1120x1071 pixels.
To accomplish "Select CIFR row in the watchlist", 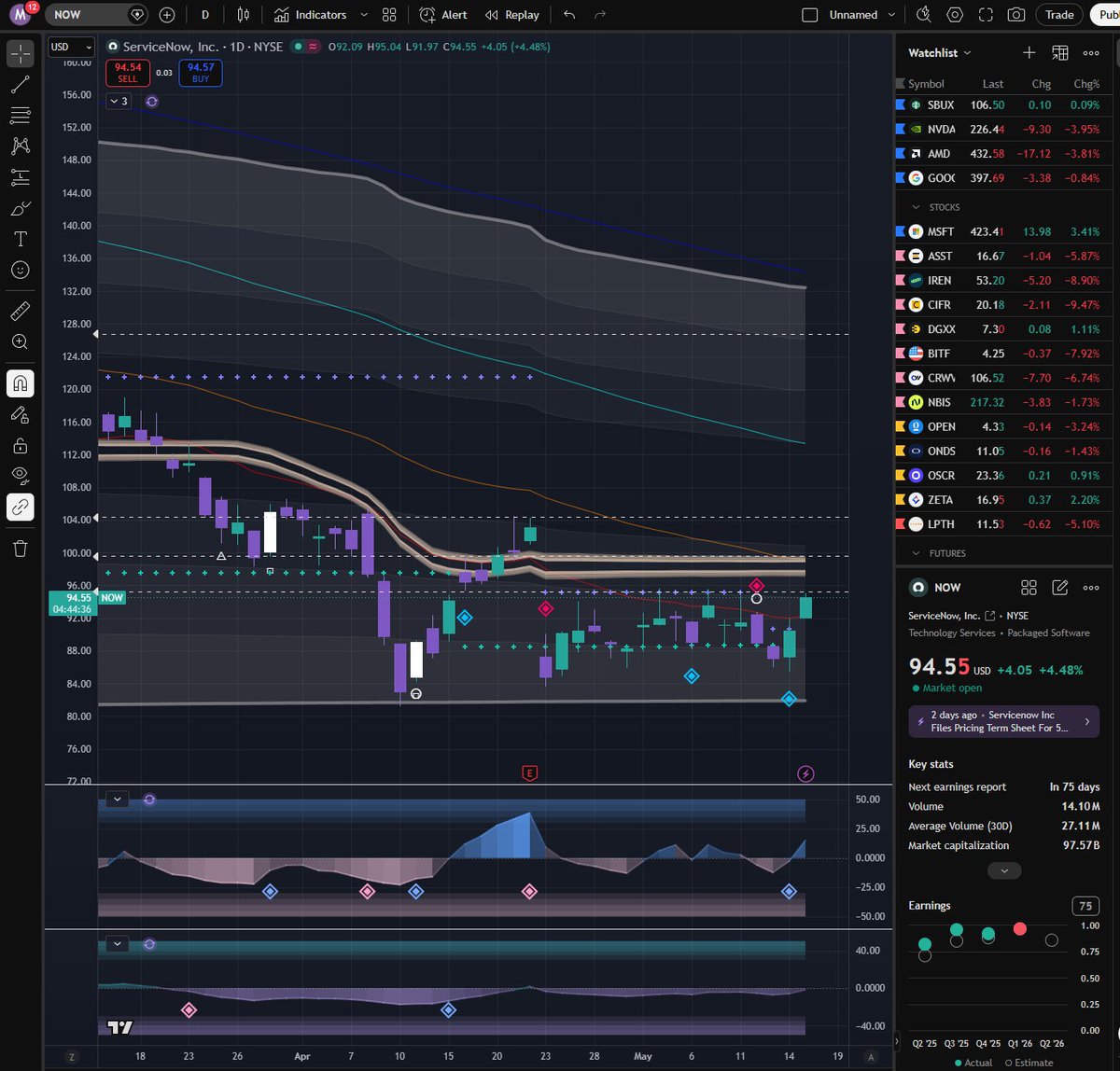I will (1003, 304).
